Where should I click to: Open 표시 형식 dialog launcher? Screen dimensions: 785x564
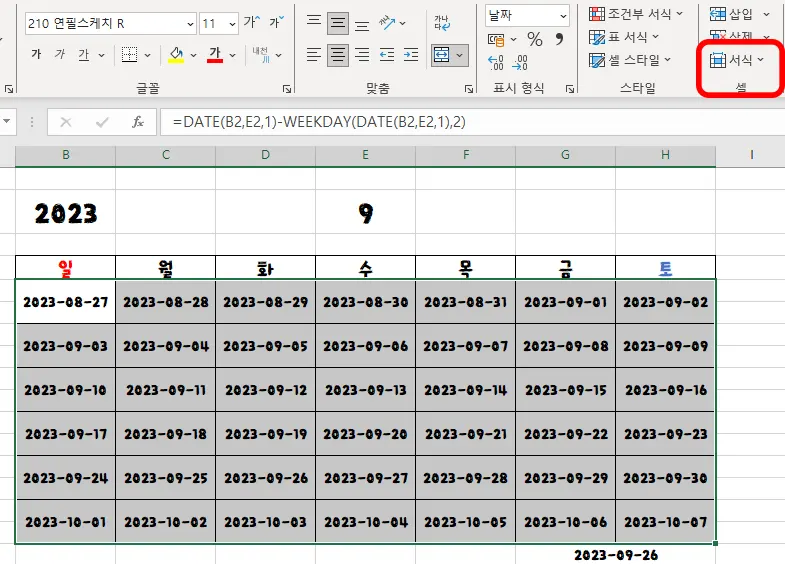pos(570,89)
